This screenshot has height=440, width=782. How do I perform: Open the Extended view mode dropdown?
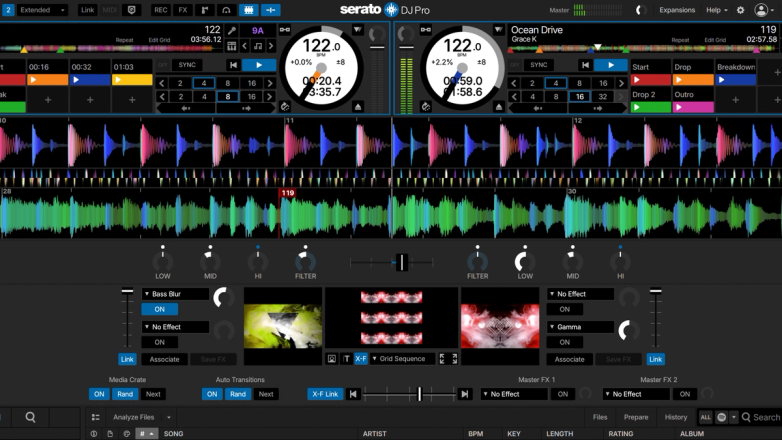pos(42,10)
